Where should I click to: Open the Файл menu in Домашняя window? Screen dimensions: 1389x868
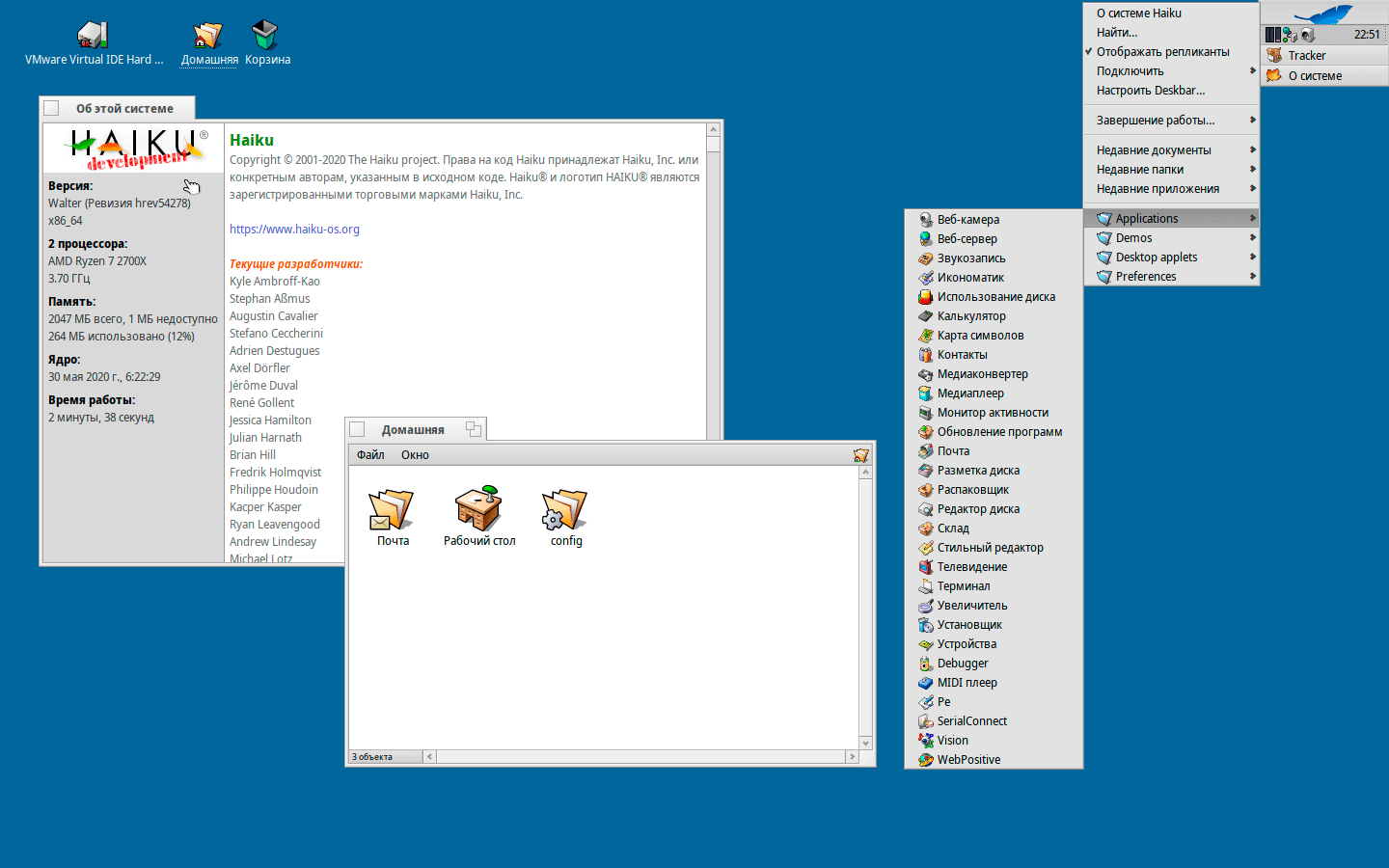370,455
